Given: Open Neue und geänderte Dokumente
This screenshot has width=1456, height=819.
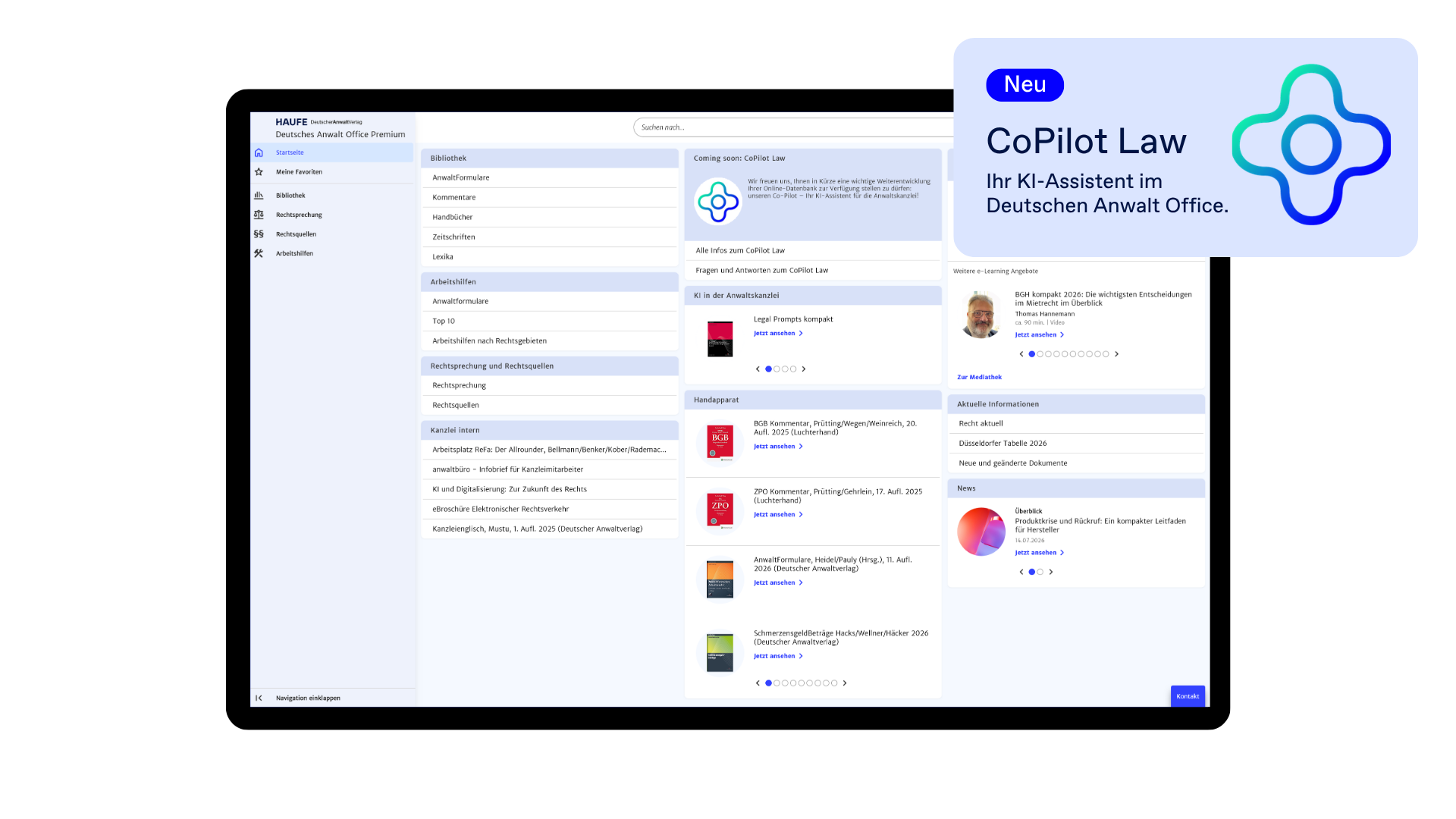Looking at the screenshot, I should click(1076, 463).
